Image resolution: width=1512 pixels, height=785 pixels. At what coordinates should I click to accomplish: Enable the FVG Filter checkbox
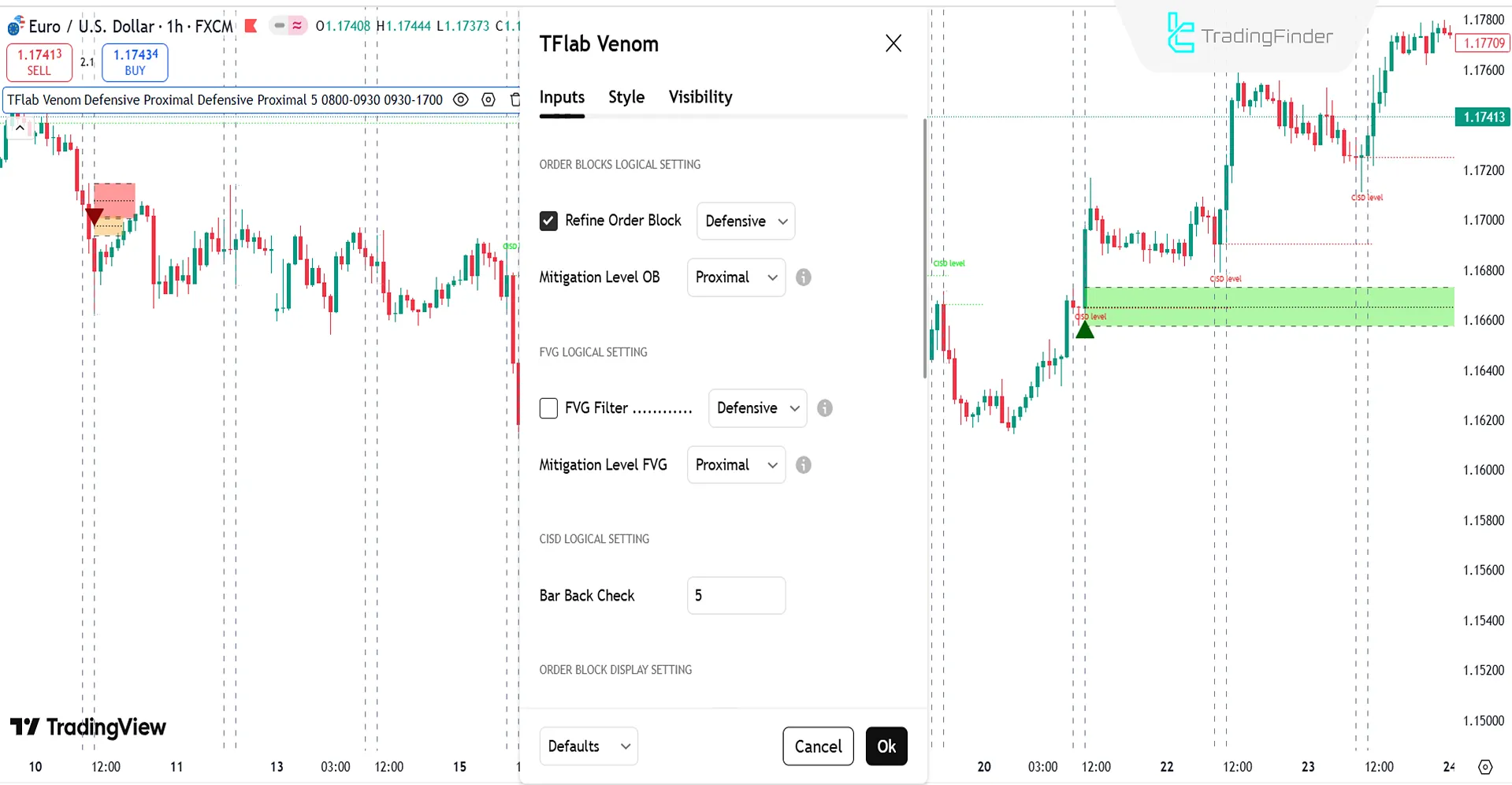tap(548, 407)
